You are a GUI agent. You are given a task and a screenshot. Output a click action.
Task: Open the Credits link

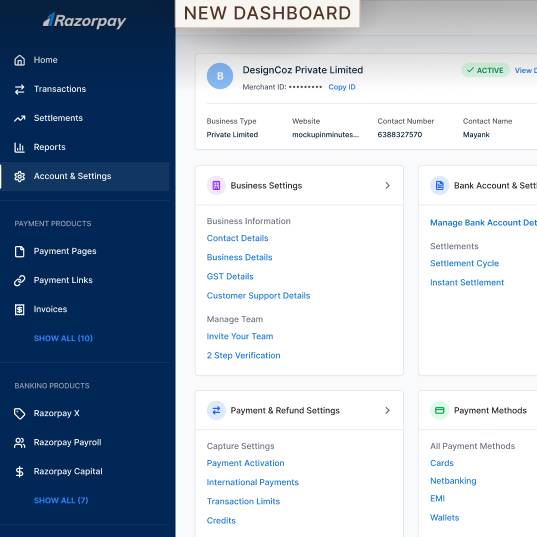(x=221, y=521)
